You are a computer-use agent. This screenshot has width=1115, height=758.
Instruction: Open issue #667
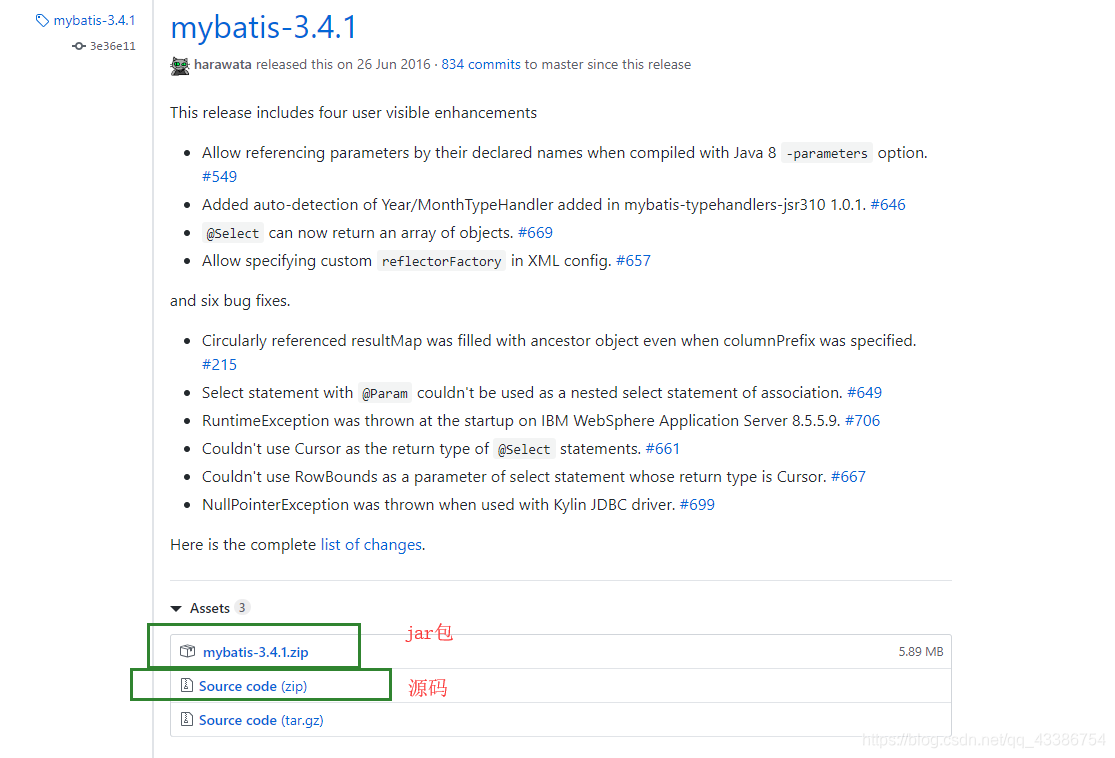coord(848,477)
